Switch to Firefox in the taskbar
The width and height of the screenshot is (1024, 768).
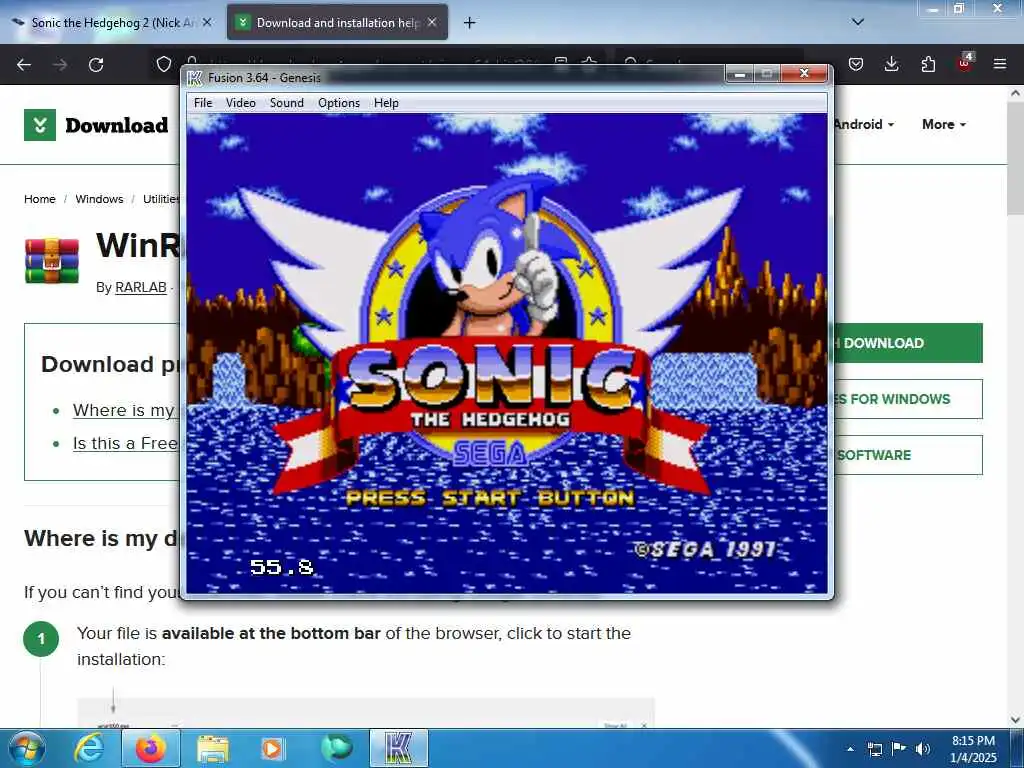(x=150, y=748)
